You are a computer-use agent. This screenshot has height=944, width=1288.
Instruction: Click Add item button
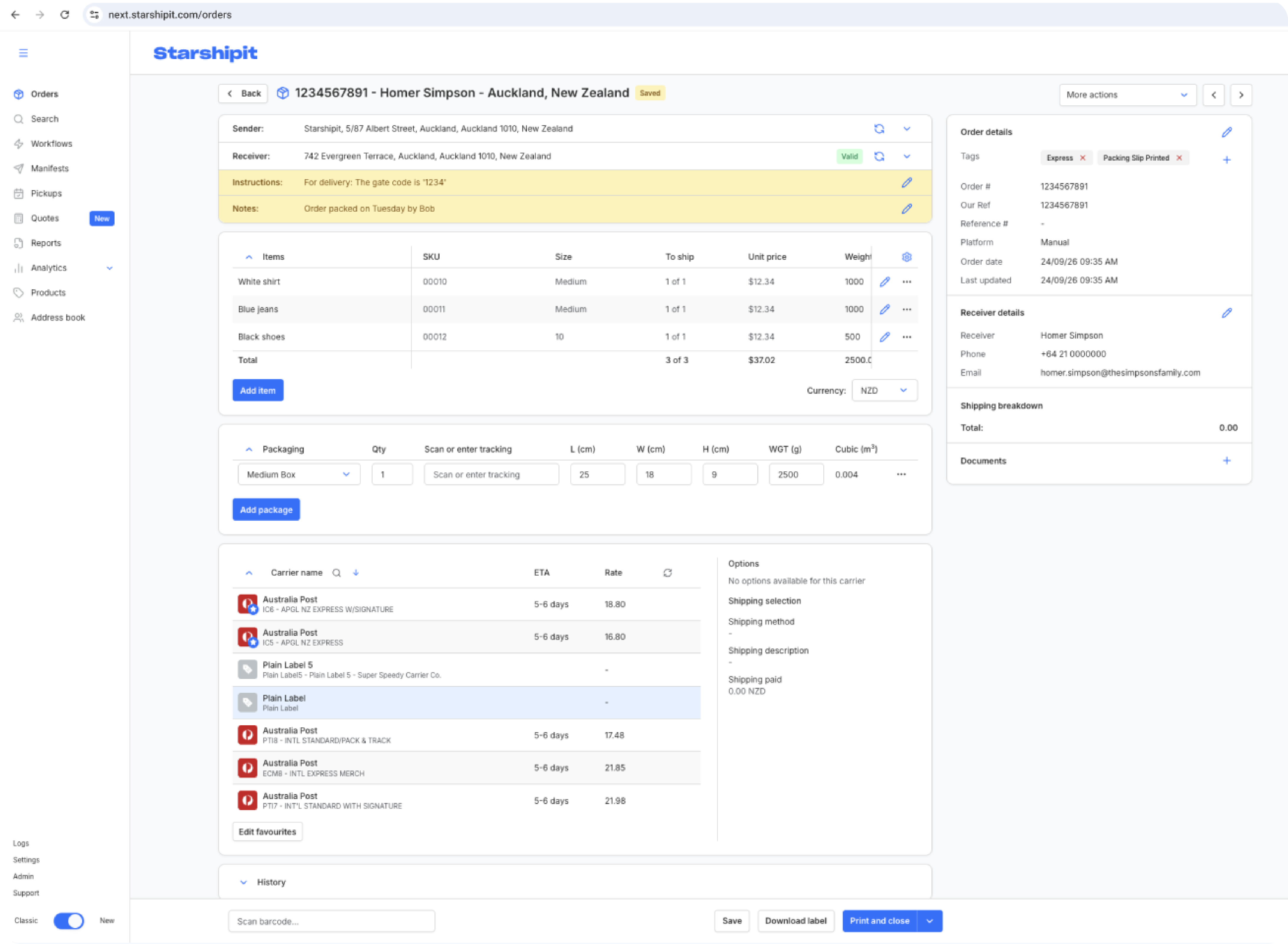pos(258,390)
